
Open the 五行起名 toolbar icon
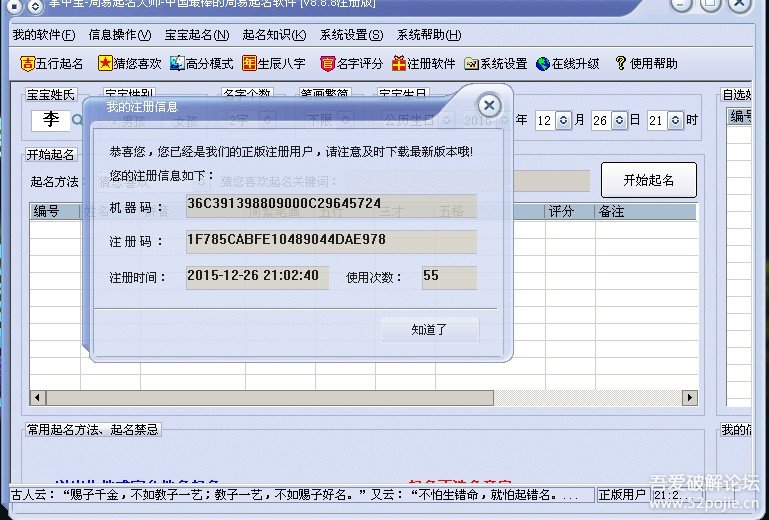coord(51,63)
